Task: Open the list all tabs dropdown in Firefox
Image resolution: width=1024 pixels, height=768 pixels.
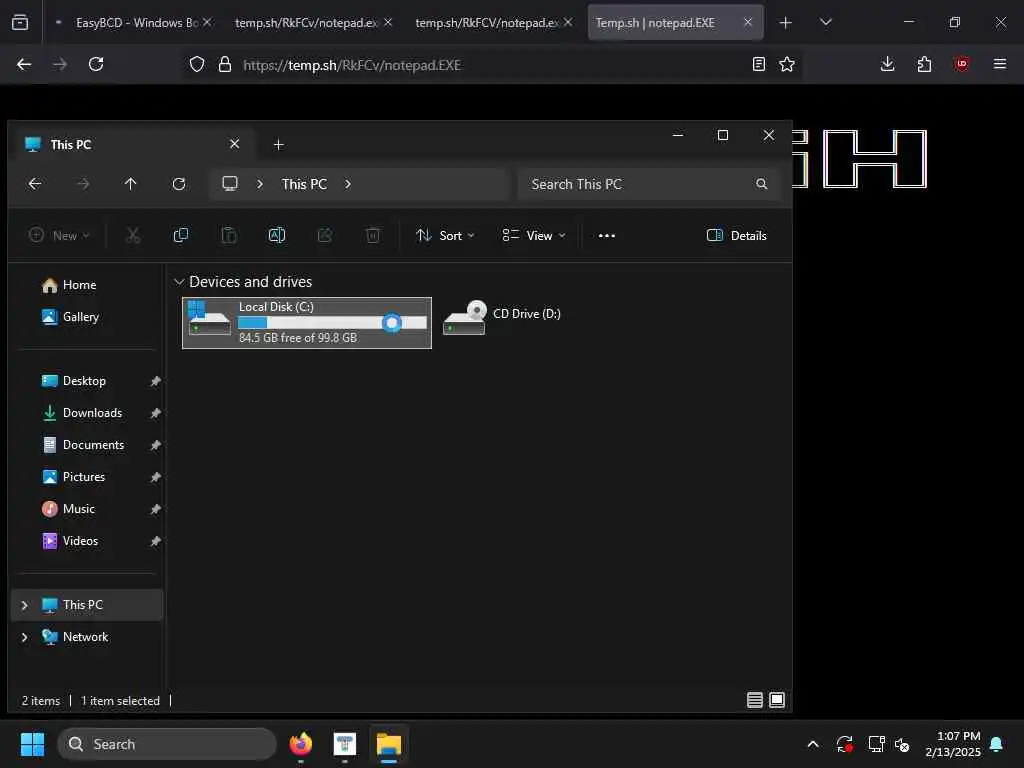Action: 825,22
